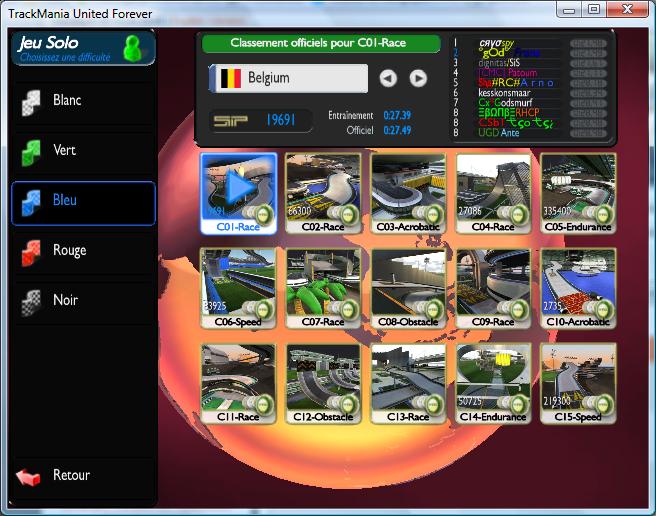Go to previous region with left arrow
The height and width of the screenshot is (516, 656).
pos(388,78)
